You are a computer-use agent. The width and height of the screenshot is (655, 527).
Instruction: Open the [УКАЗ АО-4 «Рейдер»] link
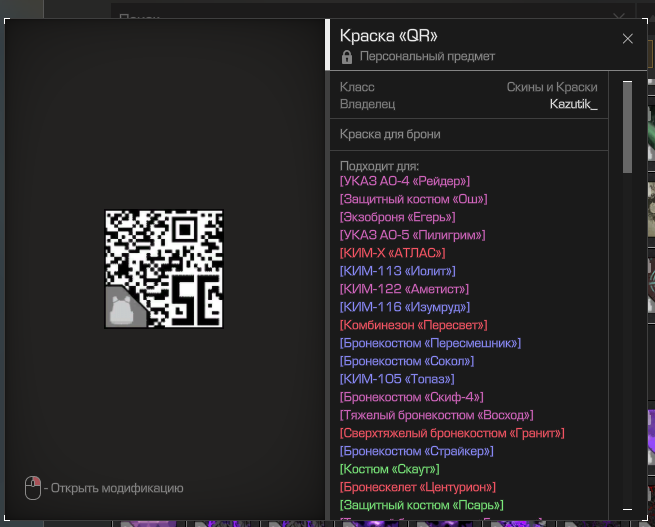click(405, 181)
